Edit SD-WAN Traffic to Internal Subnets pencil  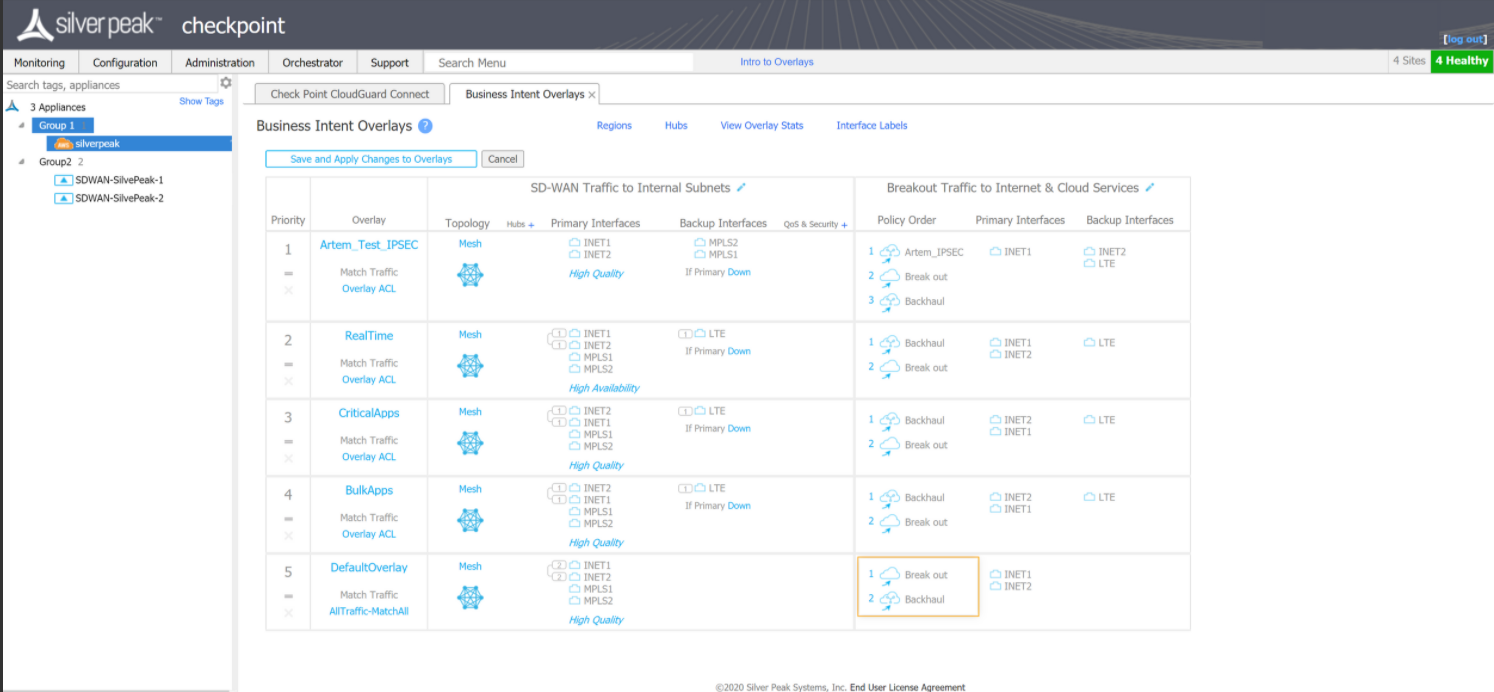click(741, 188)
